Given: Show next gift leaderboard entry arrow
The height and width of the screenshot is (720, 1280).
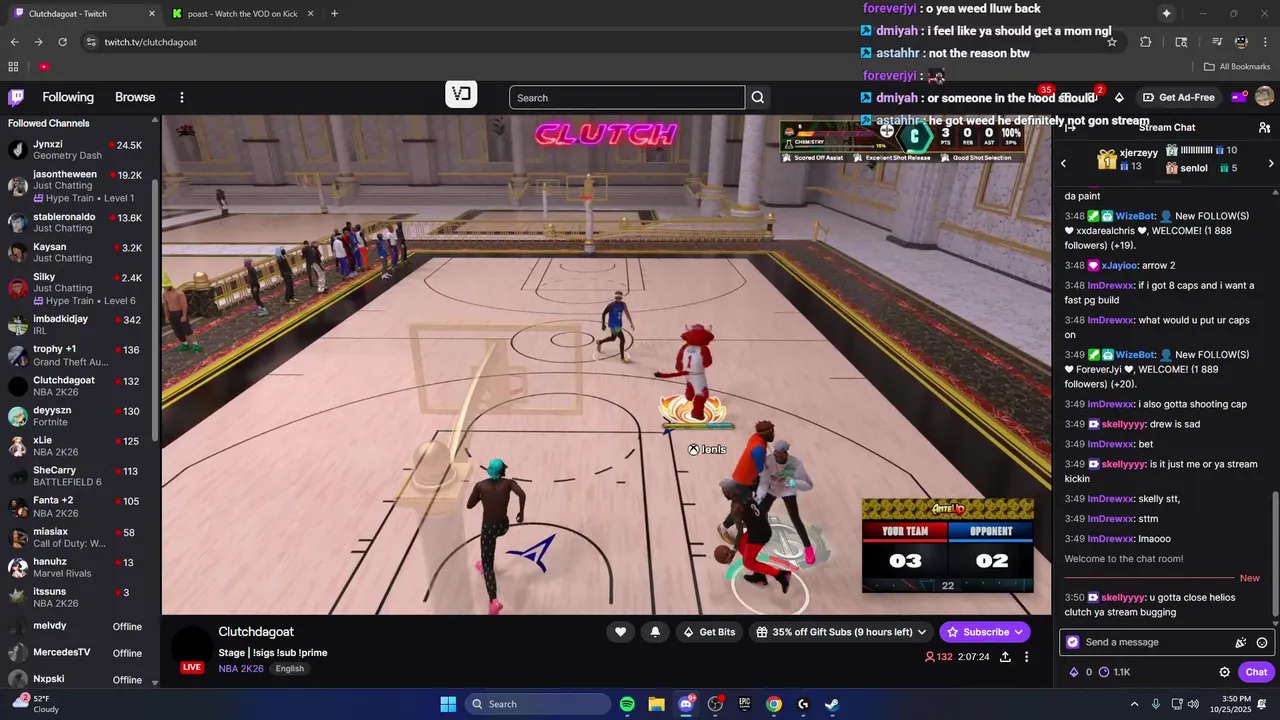Looking at the screenshot, I should tap(1271, 163).
